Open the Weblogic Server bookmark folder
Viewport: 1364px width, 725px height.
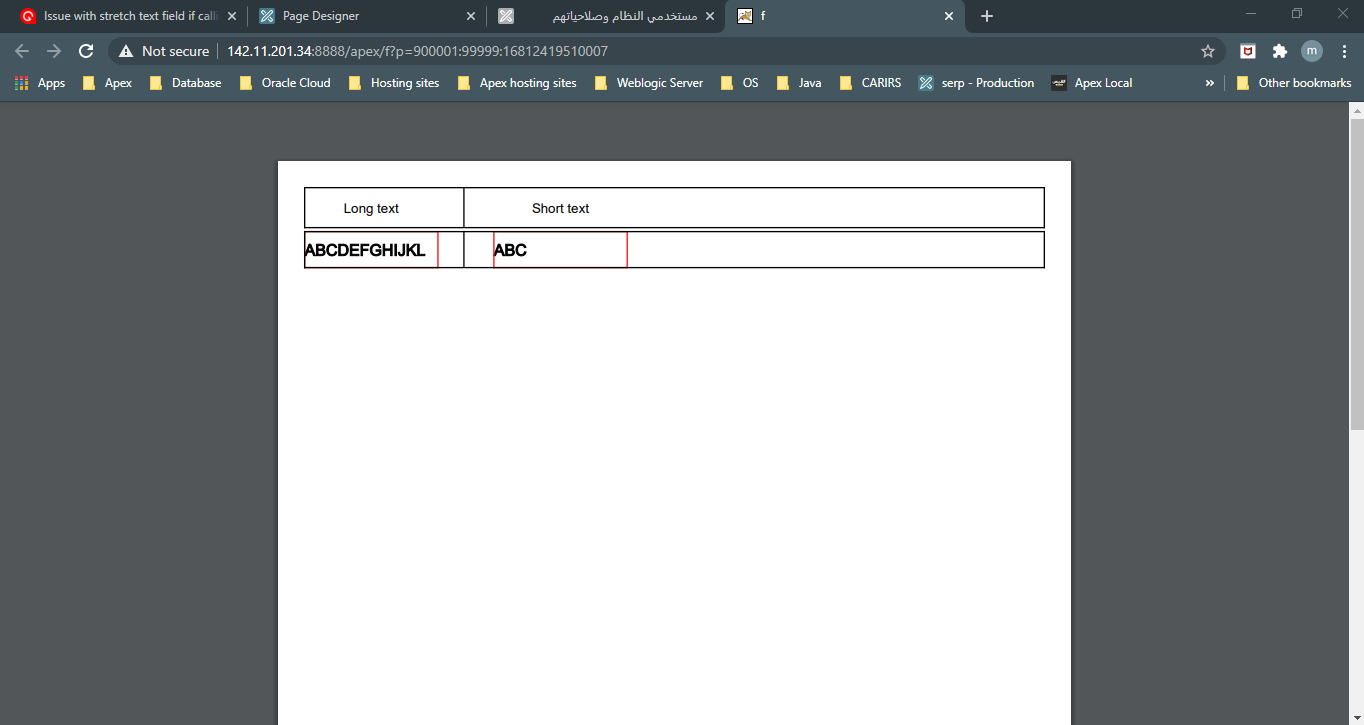[x=649, y=83]
